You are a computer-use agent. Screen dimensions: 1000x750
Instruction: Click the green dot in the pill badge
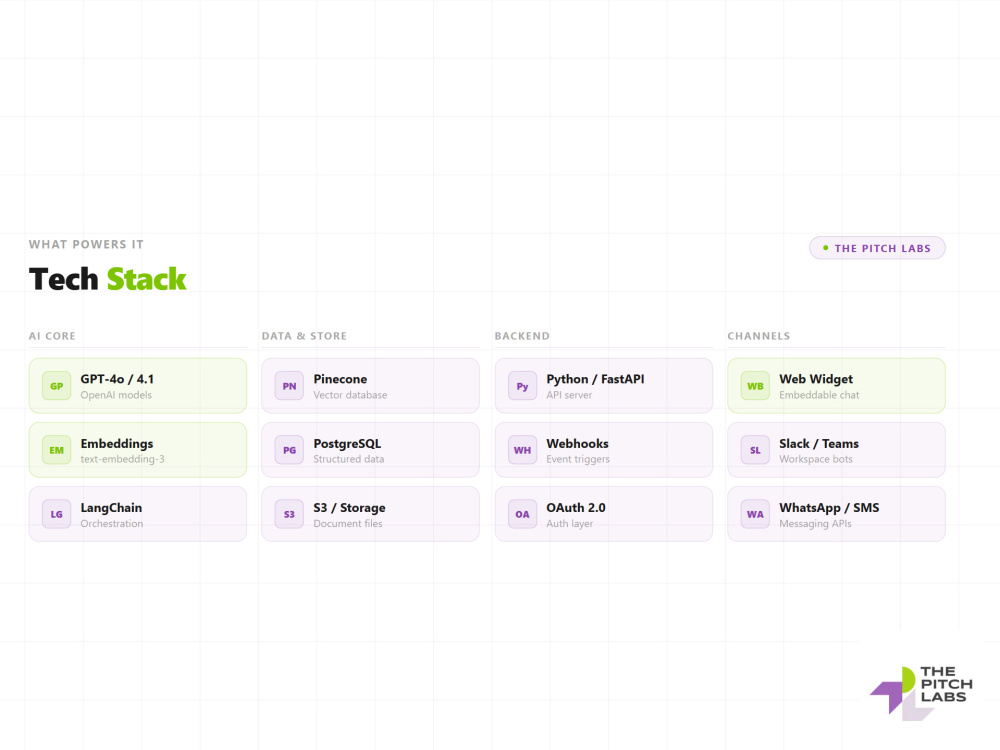pyautogui.click(x=826, y=248)
